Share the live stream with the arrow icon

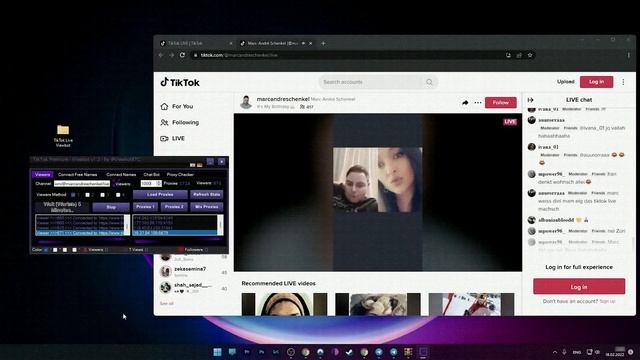tap(465, 103)
